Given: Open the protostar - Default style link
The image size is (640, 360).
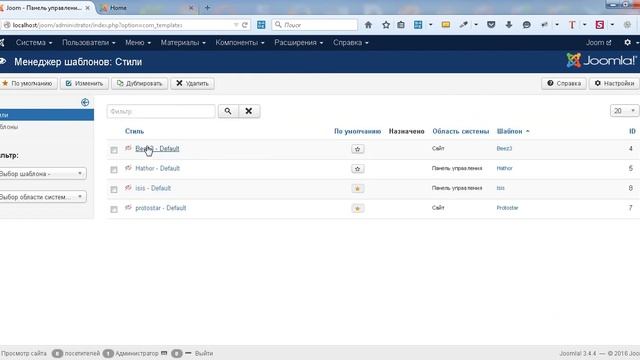Looking at the screenshot, I should point(160,208).
